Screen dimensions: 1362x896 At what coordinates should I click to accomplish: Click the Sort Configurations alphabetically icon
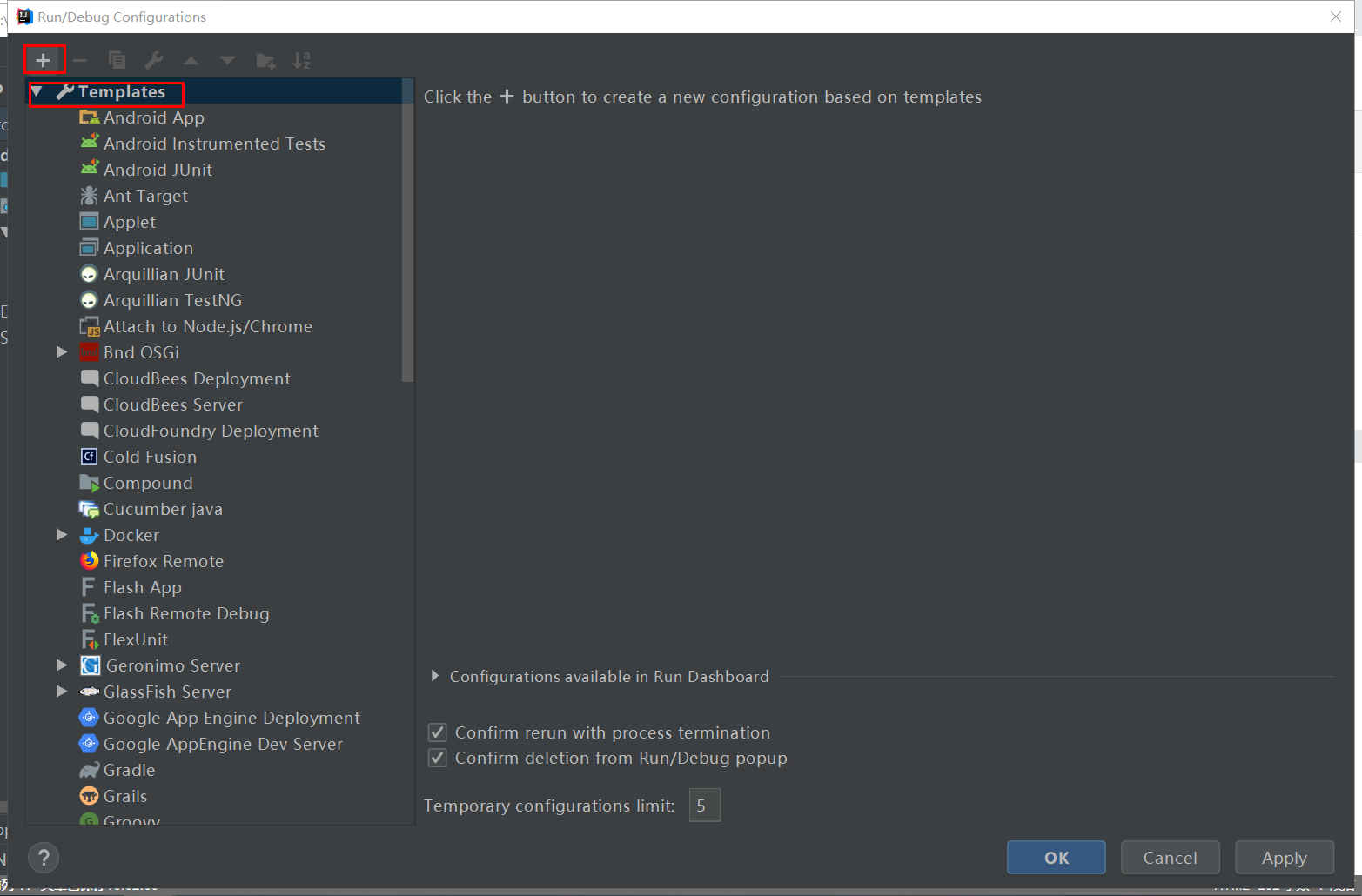(302, 60)
